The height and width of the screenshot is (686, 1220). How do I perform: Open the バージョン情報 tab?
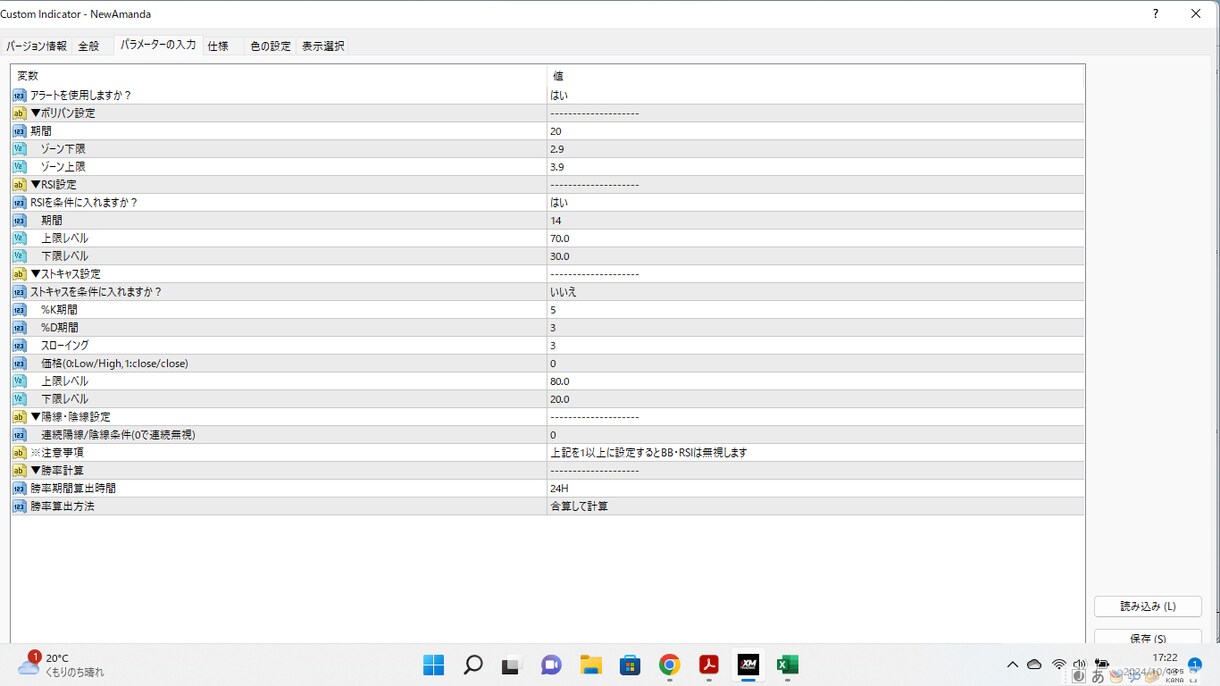pos(37,46)
